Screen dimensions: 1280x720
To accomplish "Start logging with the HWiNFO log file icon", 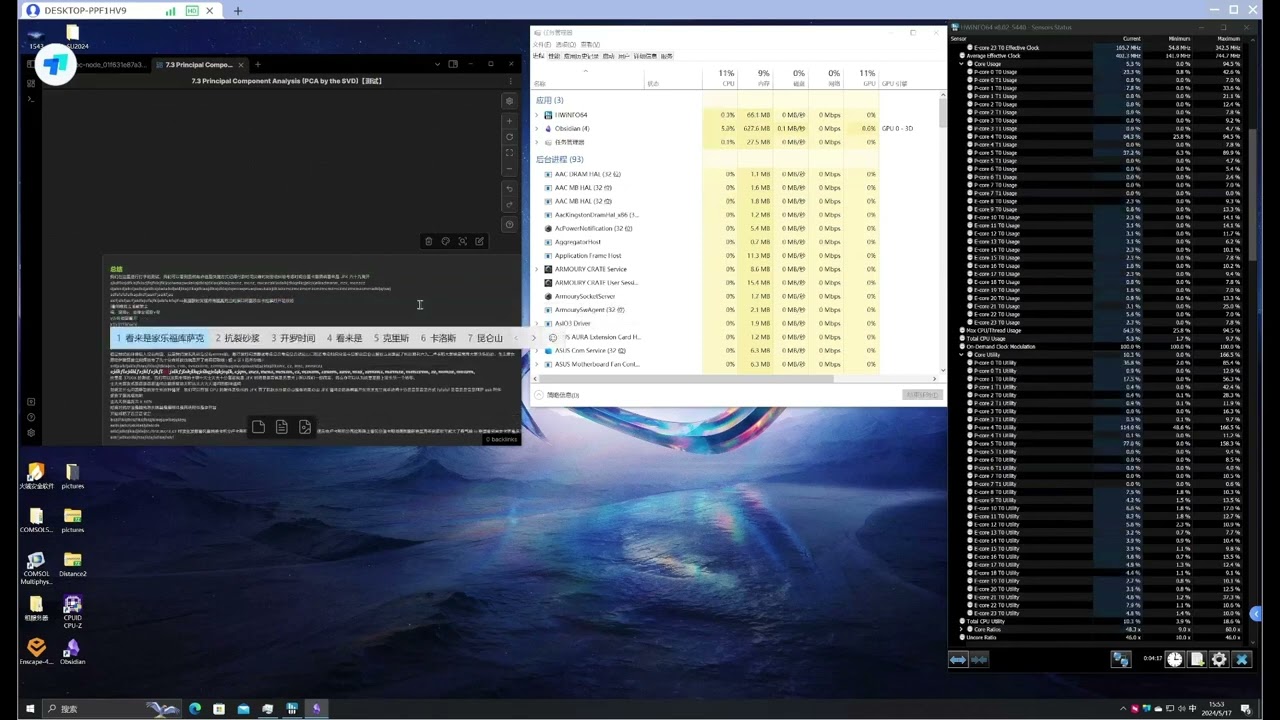I will (1197, 659).
